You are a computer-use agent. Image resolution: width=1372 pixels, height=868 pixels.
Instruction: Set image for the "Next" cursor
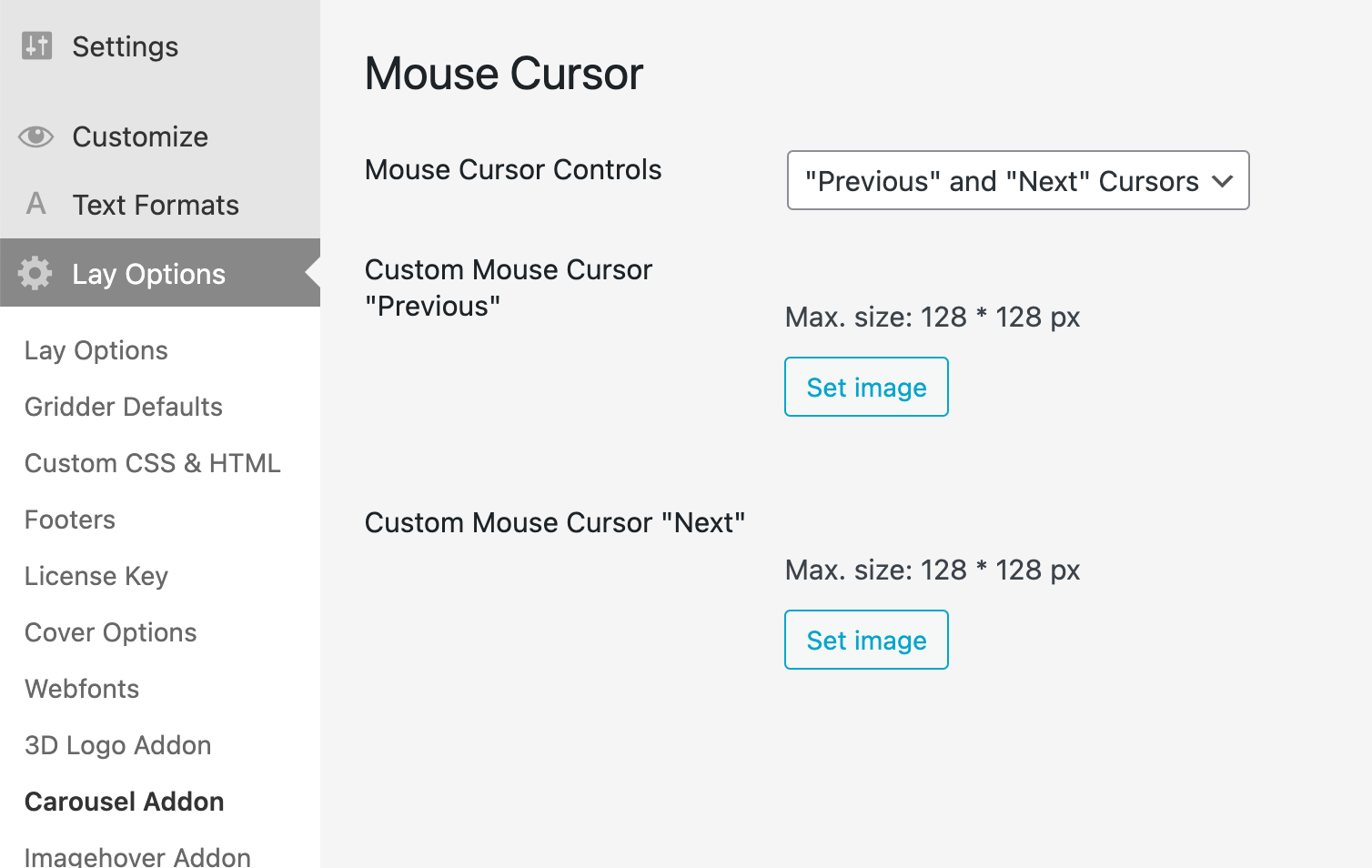coord(866,641)
